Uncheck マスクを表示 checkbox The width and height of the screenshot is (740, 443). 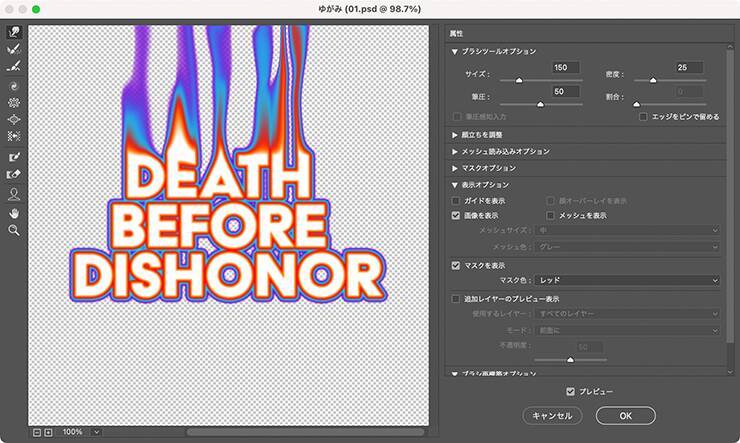[x=455, y=266]
